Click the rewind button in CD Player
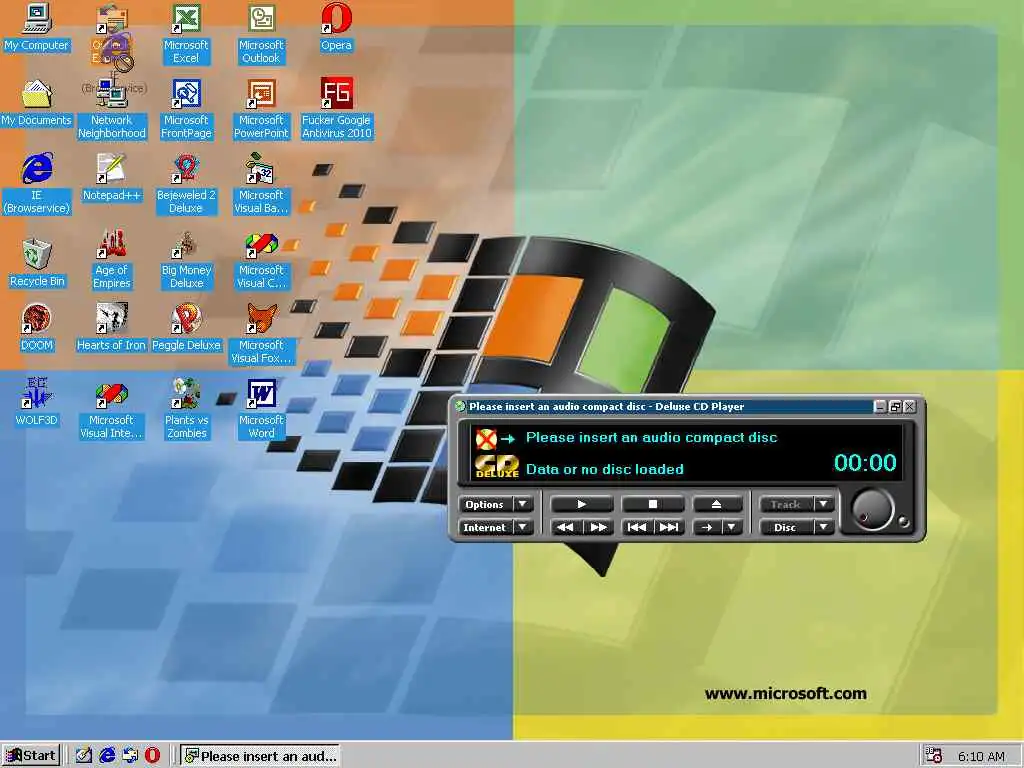The image size is (1024, 768). click(566, 527)
